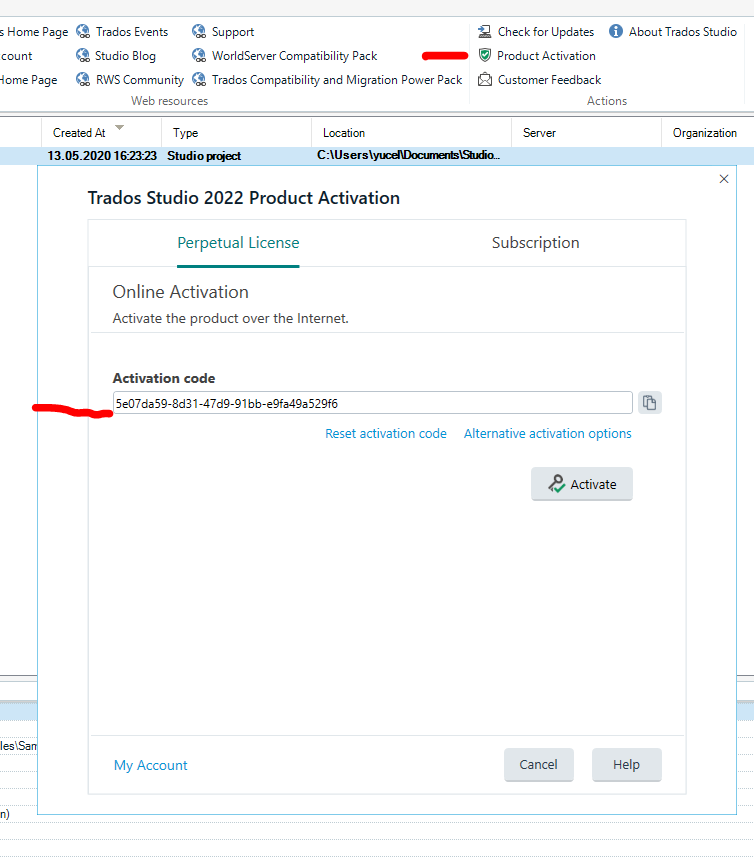This screenshot has width=754, height=858.
Task: Click the Trados Compatibility and Migration globe icon
Action: 199,79
